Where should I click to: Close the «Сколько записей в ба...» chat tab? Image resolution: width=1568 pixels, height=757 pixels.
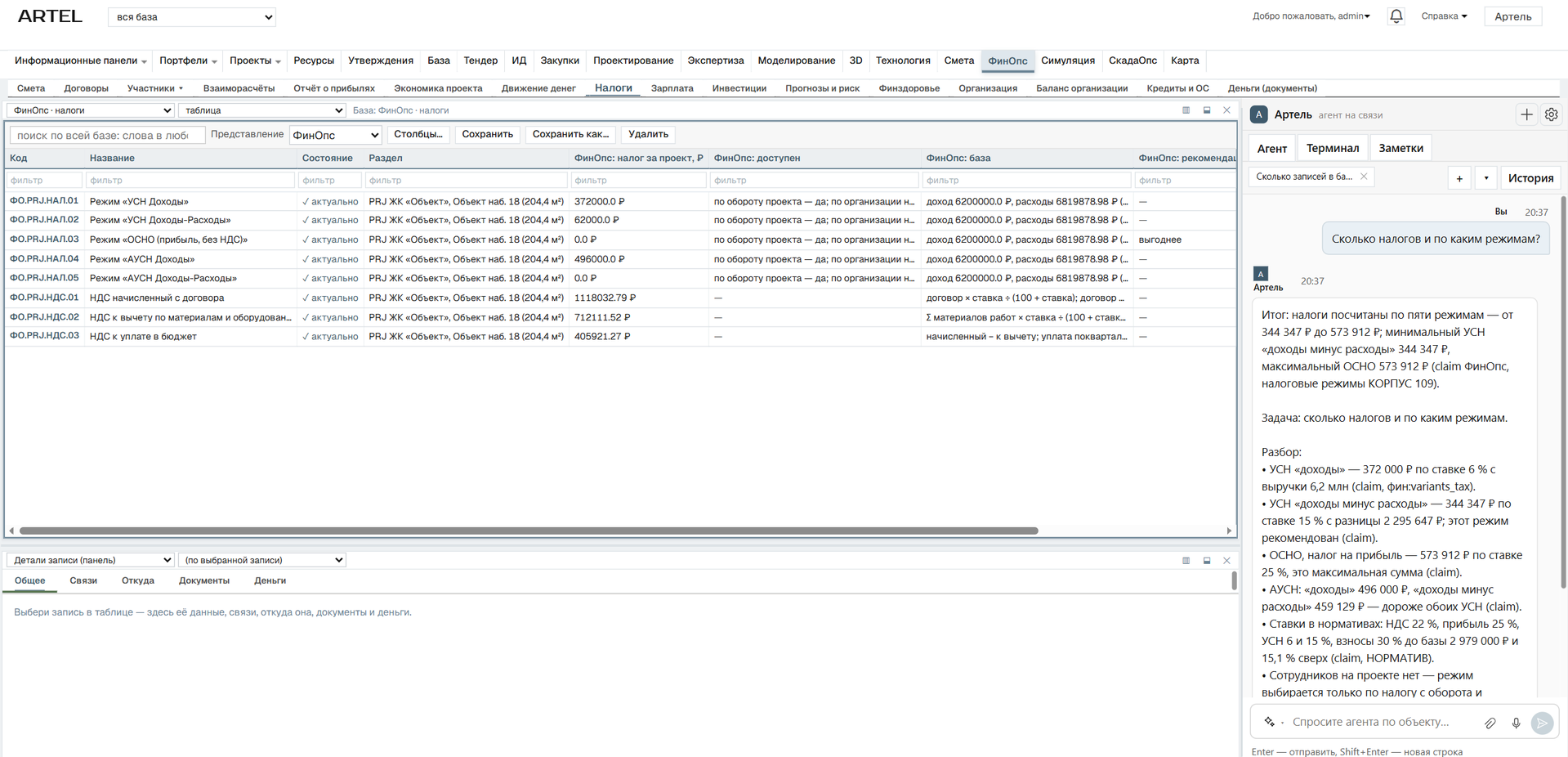point(1364,177)
